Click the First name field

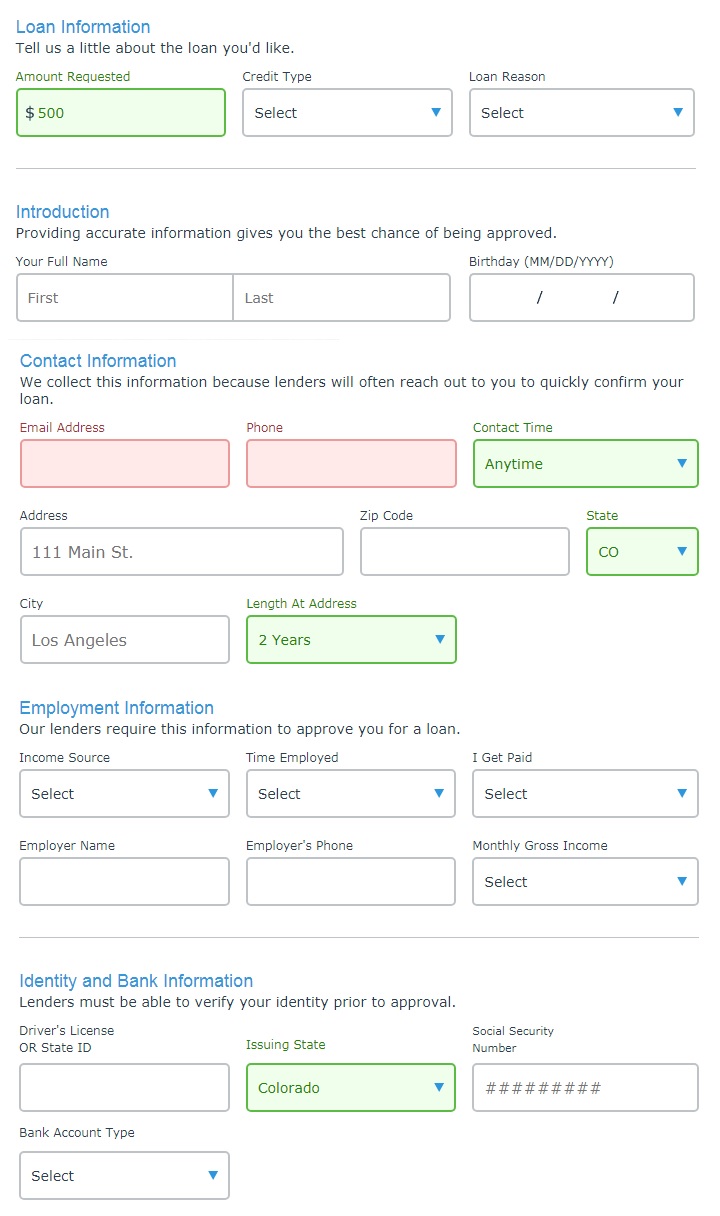tap(125, 298)
